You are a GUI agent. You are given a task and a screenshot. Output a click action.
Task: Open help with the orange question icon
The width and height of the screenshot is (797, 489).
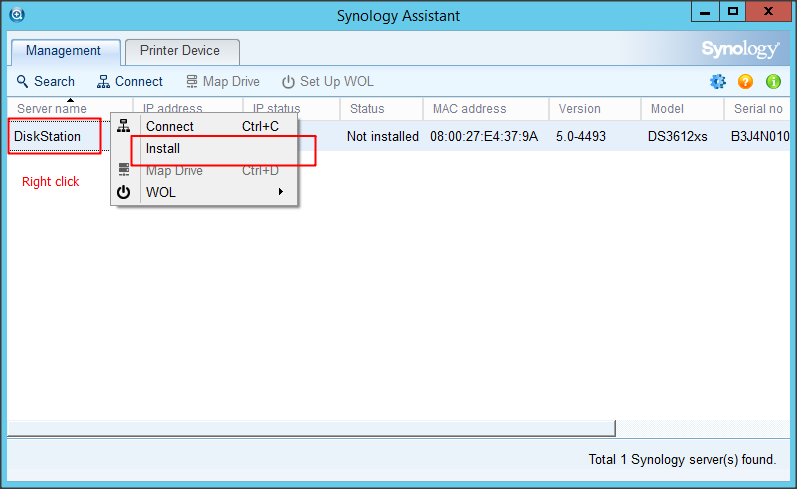745,82
